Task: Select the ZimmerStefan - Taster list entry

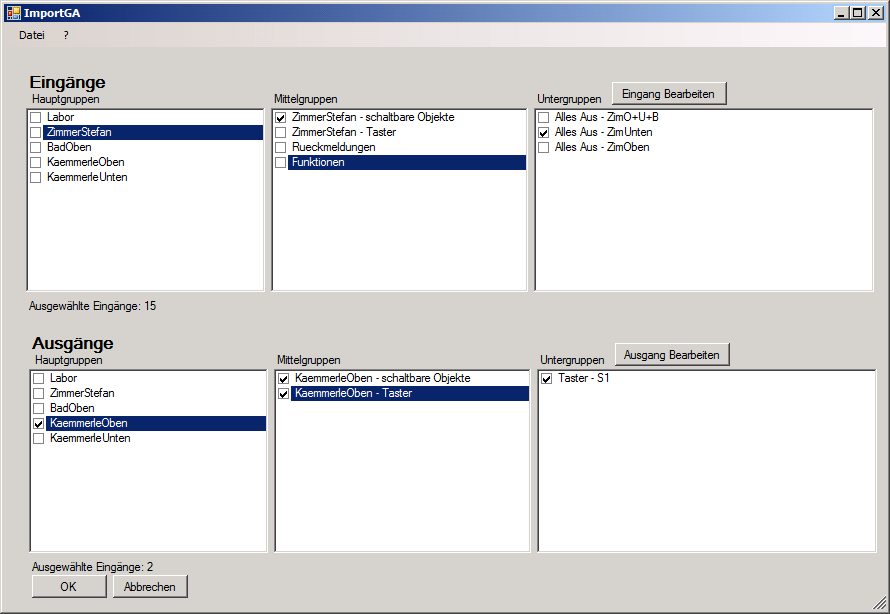Action: [343, 132]
